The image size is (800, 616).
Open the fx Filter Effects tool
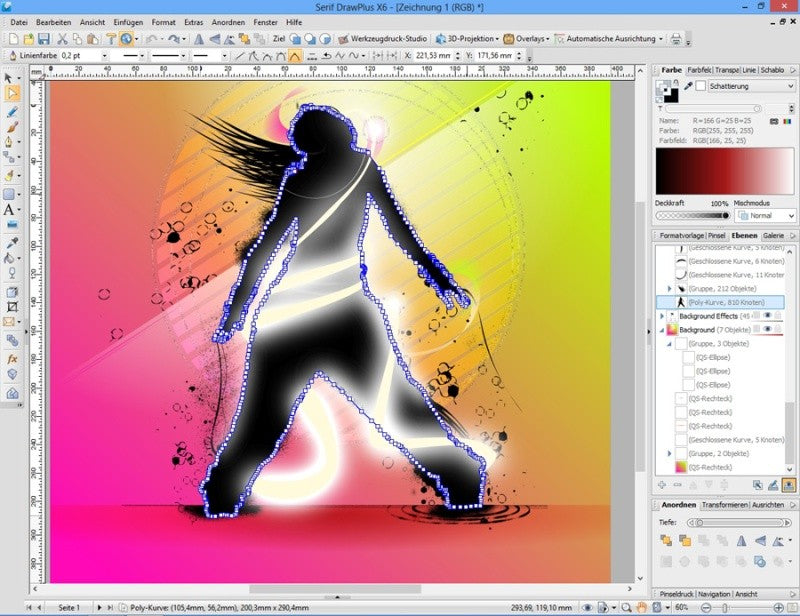point(12,359)
